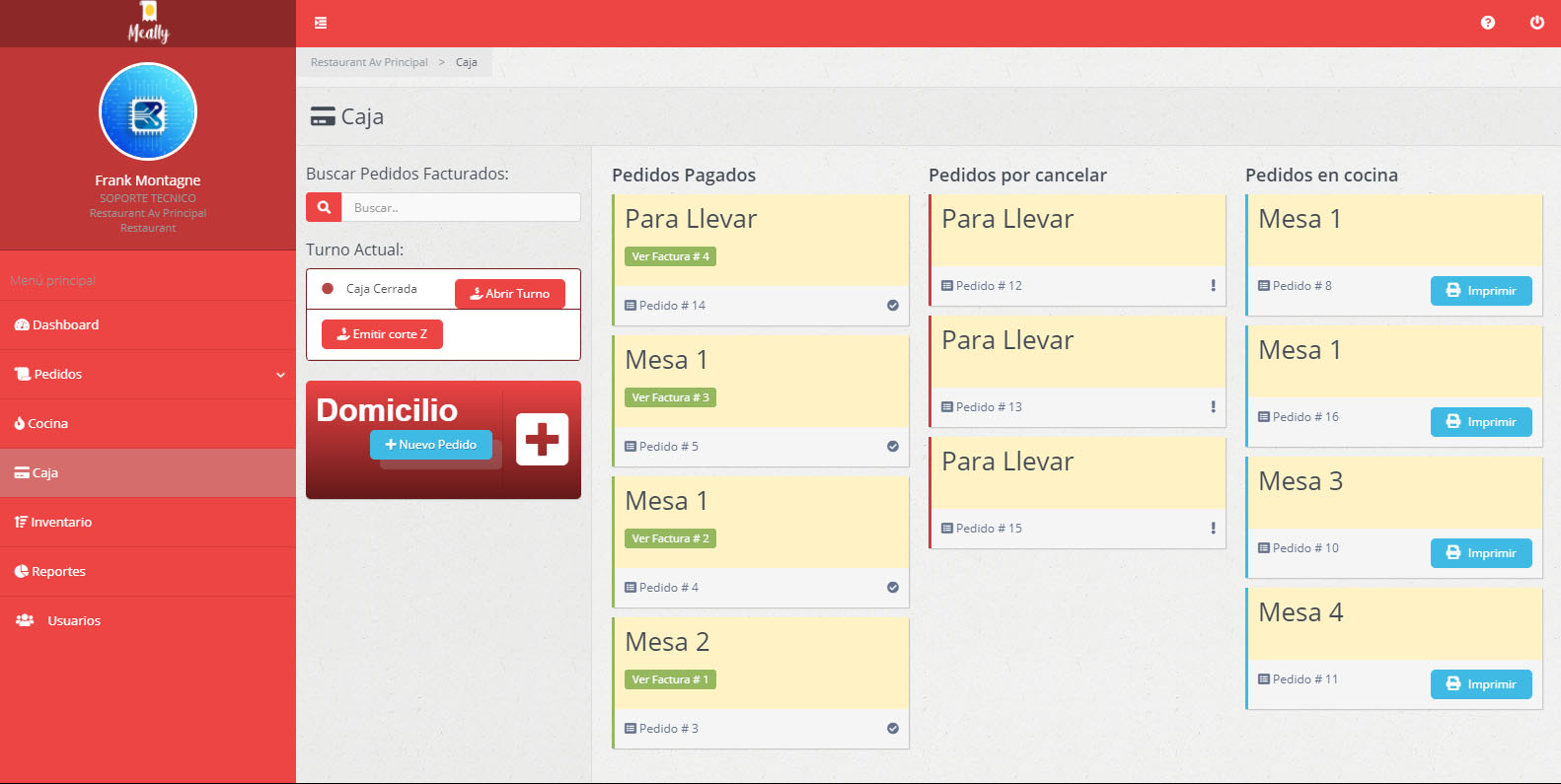Print the Mesa 3 Pedido #10 order
Viewport: 1561px width, 784px height.
click(1480, 553)
